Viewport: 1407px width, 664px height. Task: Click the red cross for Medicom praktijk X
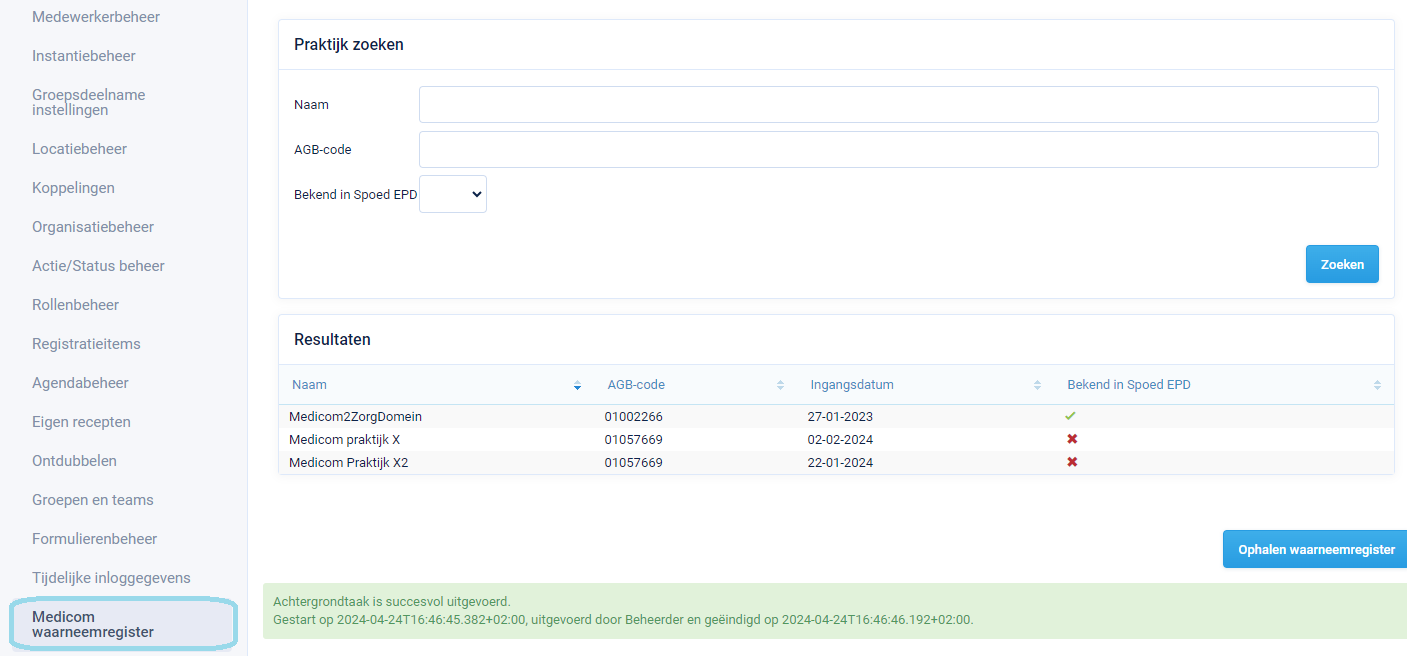(x=1072, y=439)
